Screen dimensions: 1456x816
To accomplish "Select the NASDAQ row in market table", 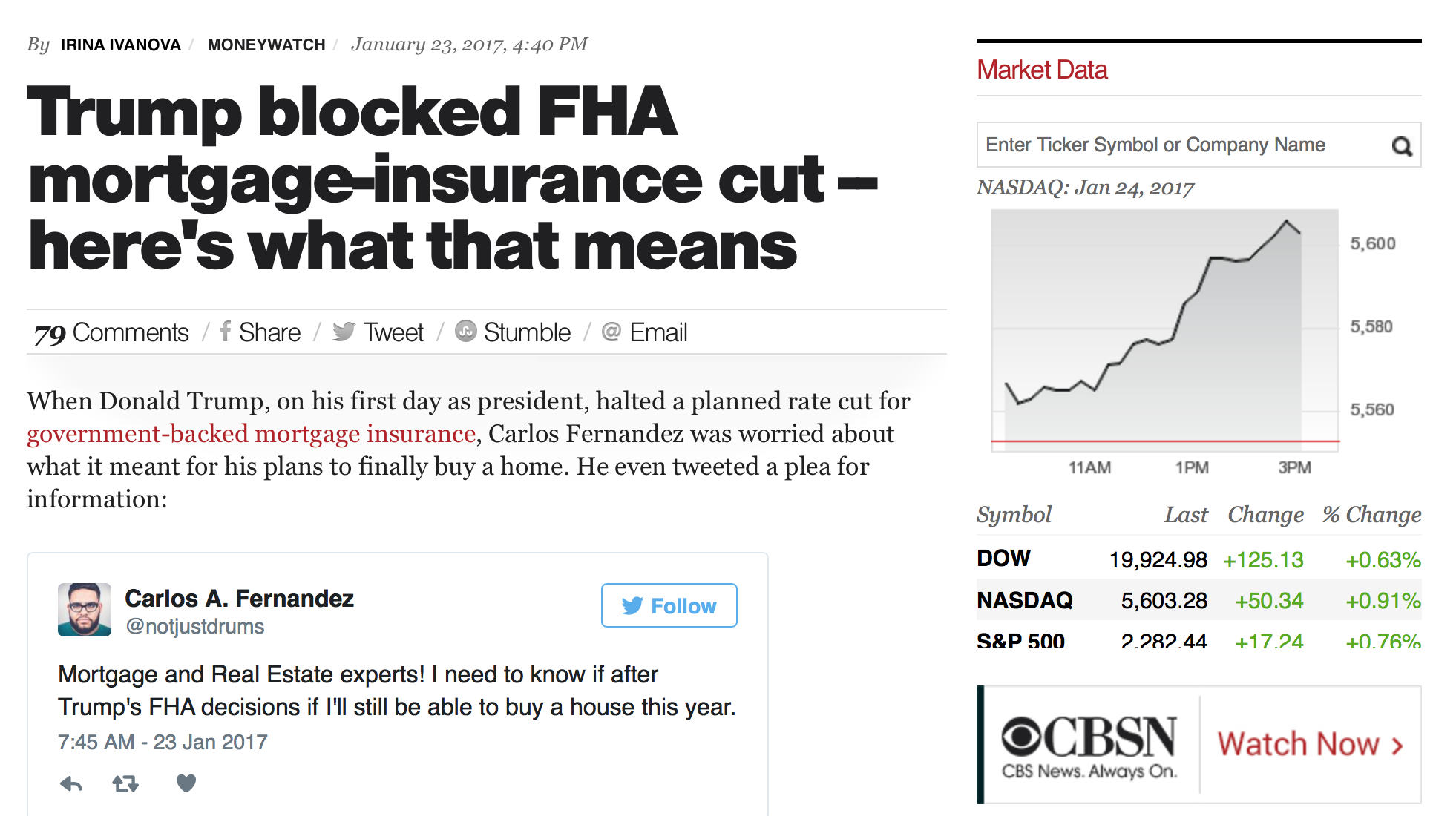I will pos(1198,599).
